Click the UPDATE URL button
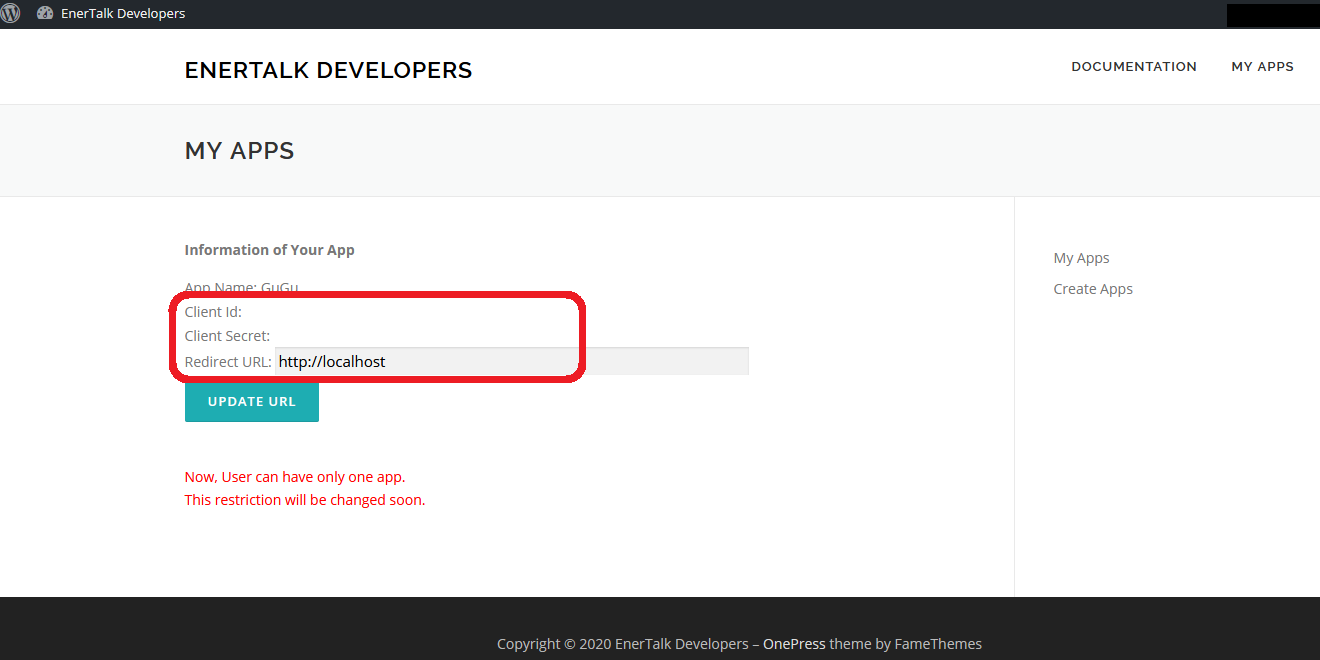The width and height of the screenshot is (1320, 660). point(252,402)
